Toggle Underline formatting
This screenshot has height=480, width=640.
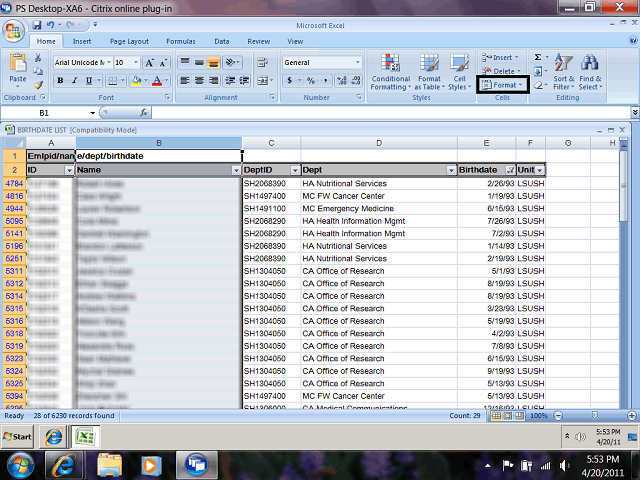pos(88,80)
